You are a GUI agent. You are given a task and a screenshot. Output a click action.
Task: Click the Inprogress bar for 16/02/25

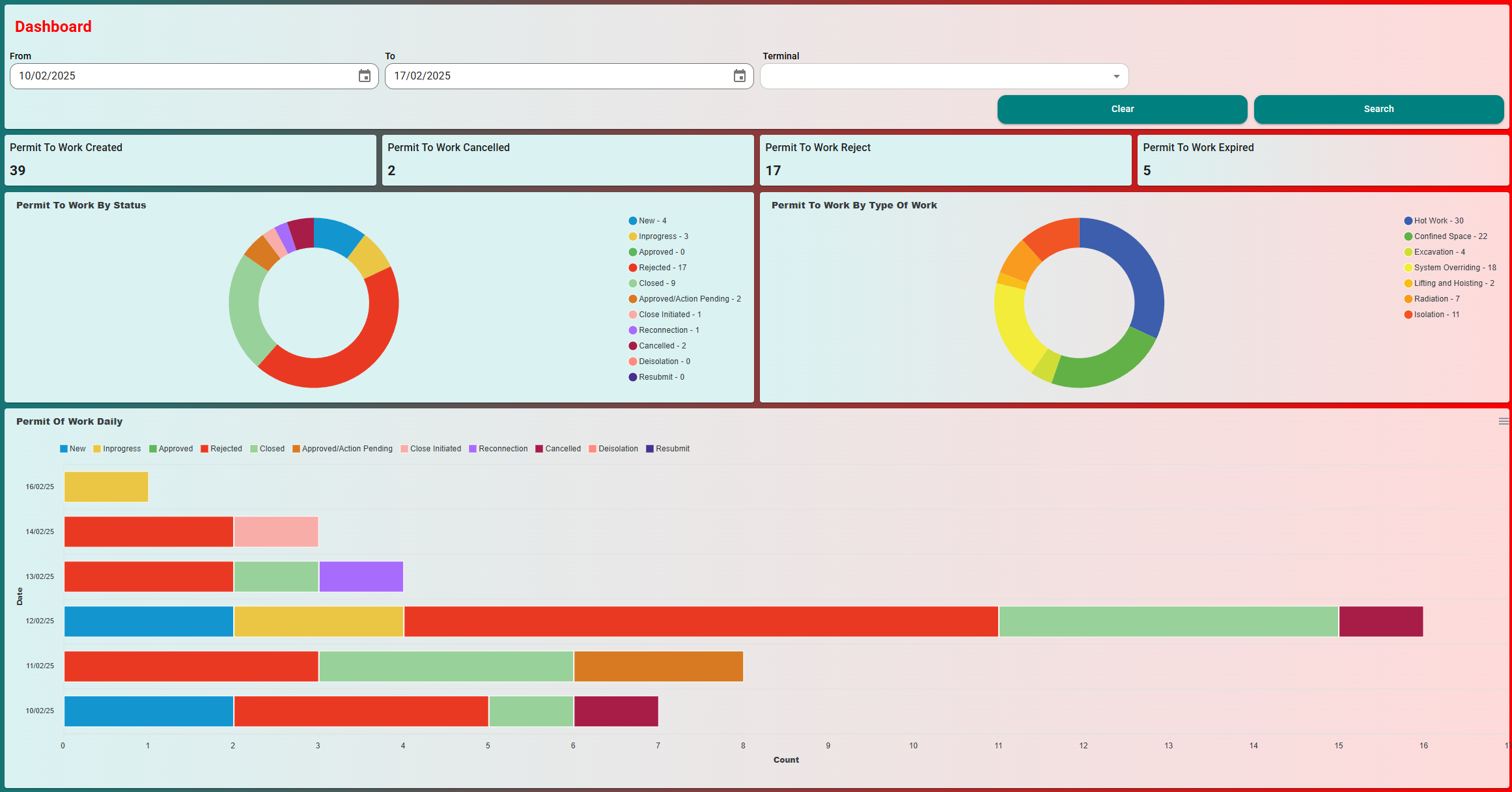tap(106, 487)
